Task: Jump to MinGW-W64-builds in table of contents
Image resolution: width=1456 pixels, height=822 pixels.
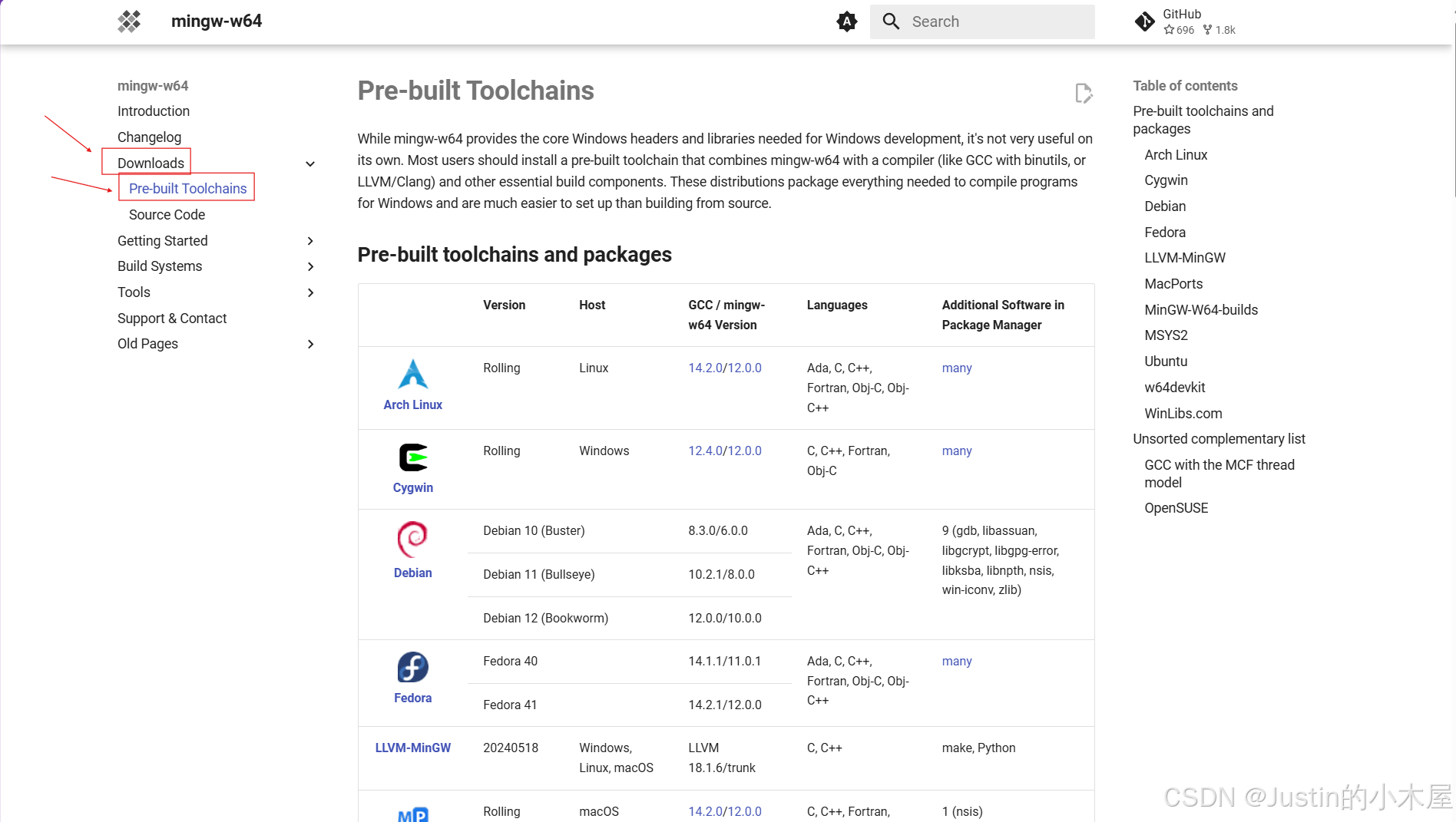Action: (x=1201, y=310)
